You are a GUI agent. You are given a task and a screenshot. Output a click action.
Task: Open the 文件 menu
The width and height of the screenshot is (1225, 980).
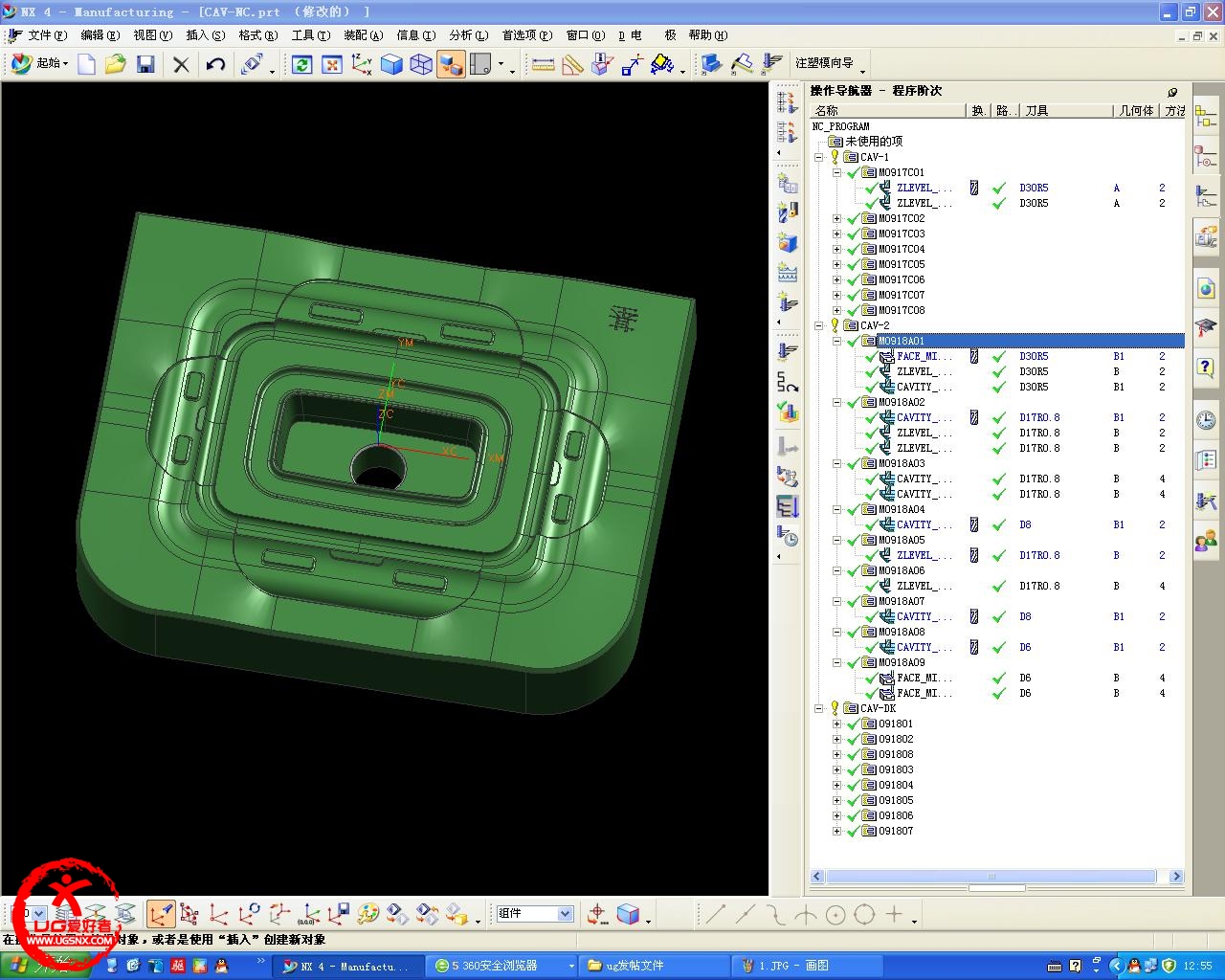tap(48, 35)
